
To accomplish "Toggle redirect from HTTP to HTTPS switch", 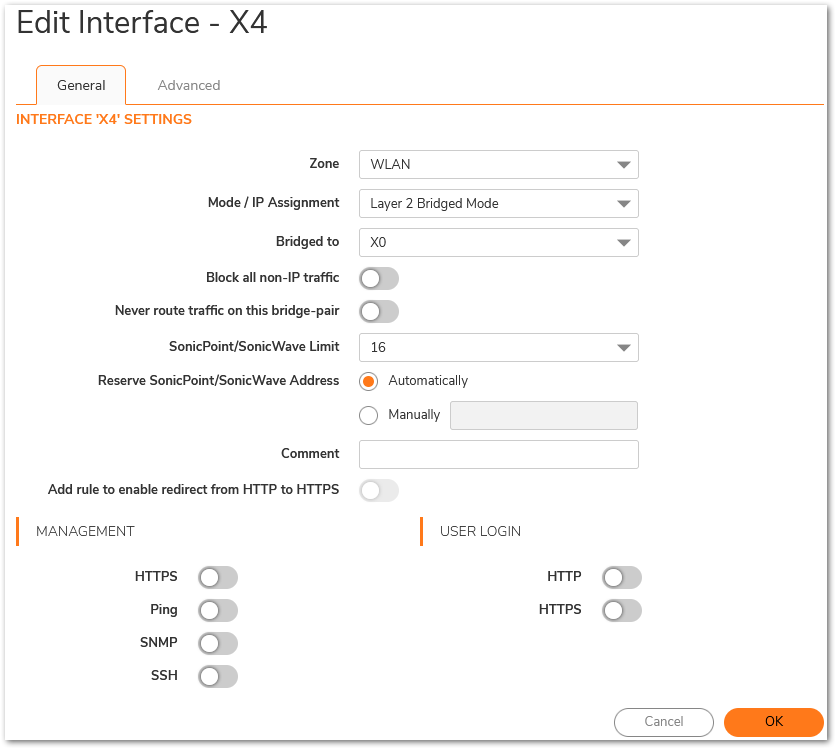I will click(x=379, y=490).
